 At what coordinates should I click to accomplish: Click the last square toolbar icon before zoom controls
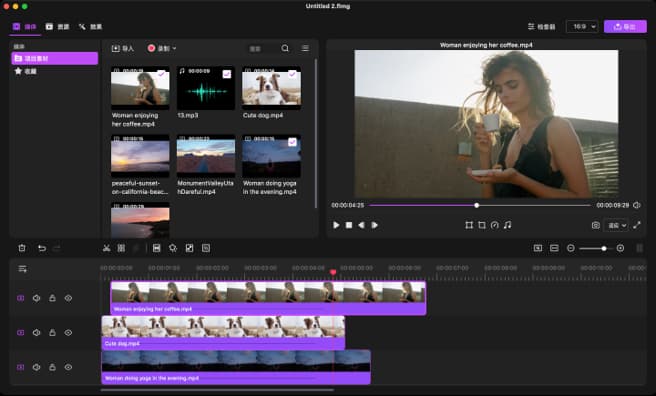click(206, 248)
